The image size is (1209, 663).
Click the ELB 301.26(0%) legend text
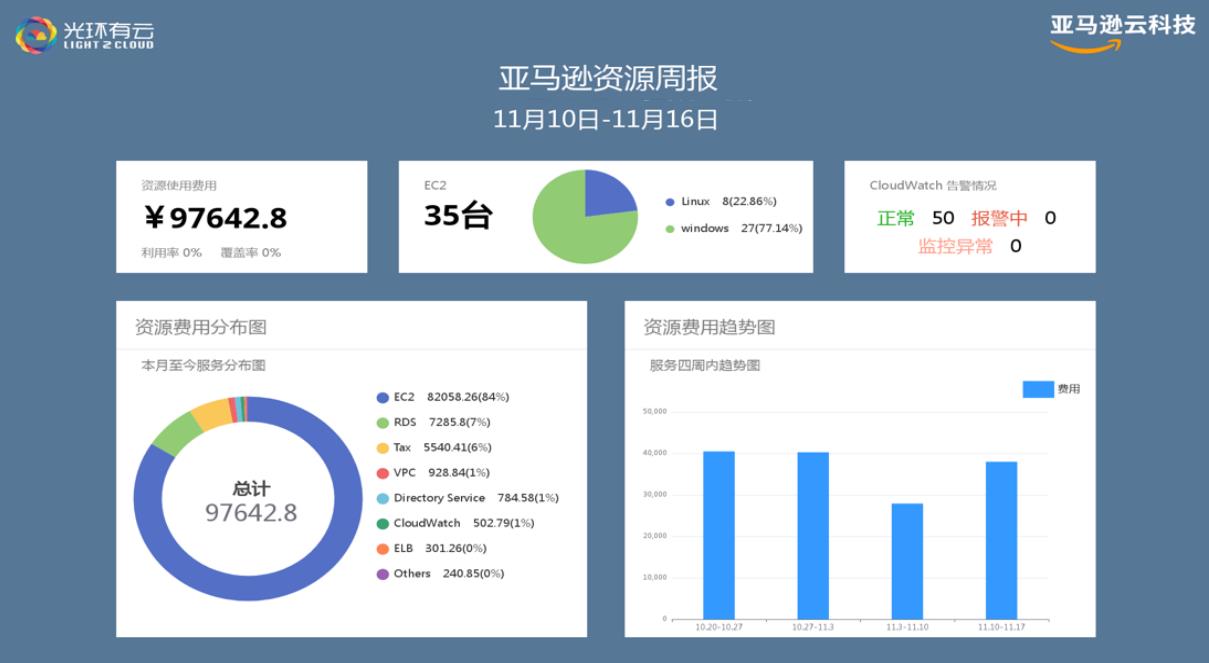click(440, 549)
